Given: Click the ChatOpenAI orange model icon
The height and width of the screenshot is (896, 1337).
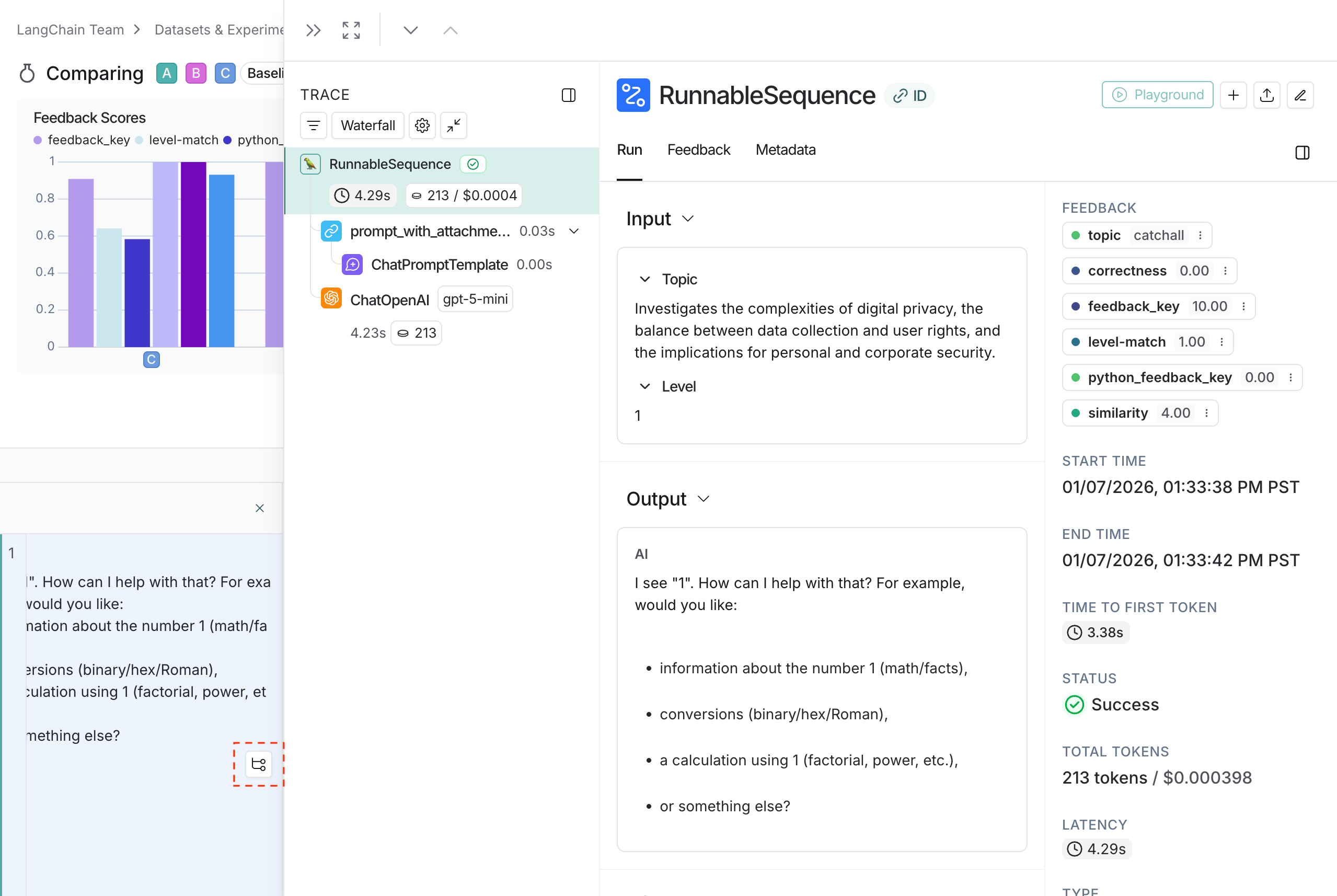Looking at the screenshot, I should point(331,298).
